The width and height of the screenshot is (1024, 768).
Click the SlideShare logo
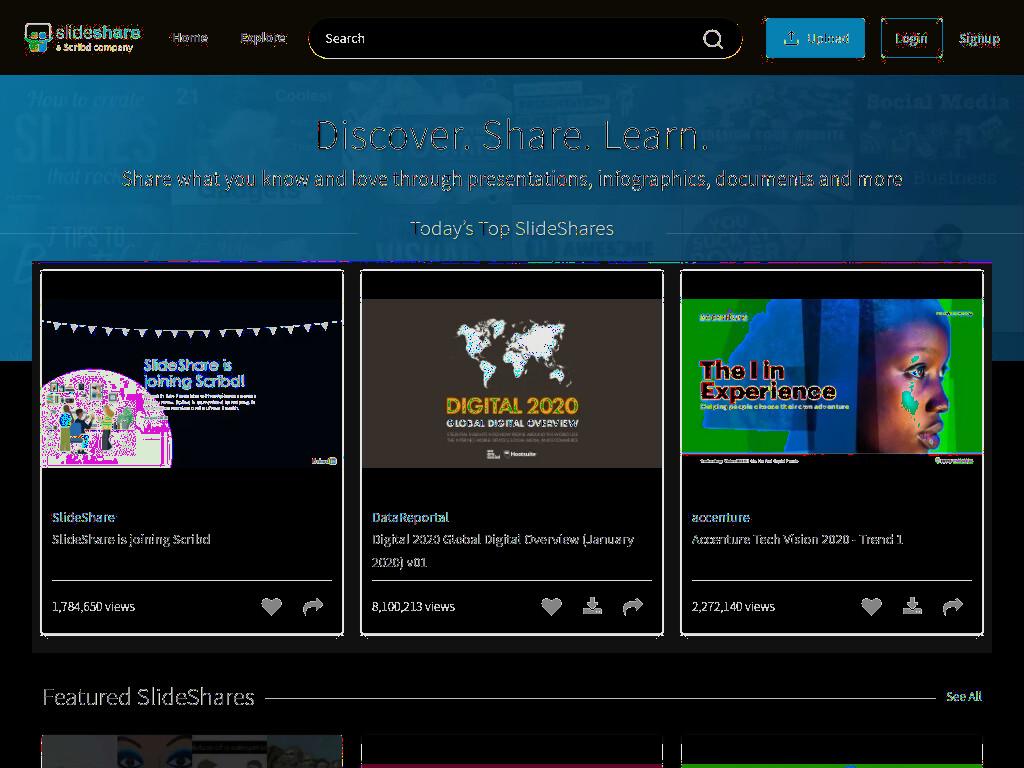tap(82, 38)
